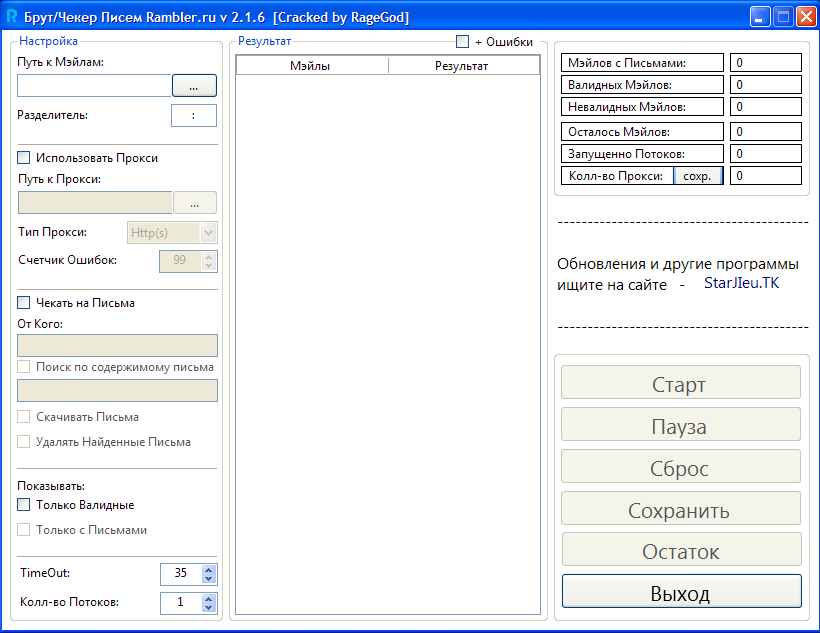This screenshot has height=633, width=820.
Task: Click the 'Сохранить' save button
Action: point(681,508)
